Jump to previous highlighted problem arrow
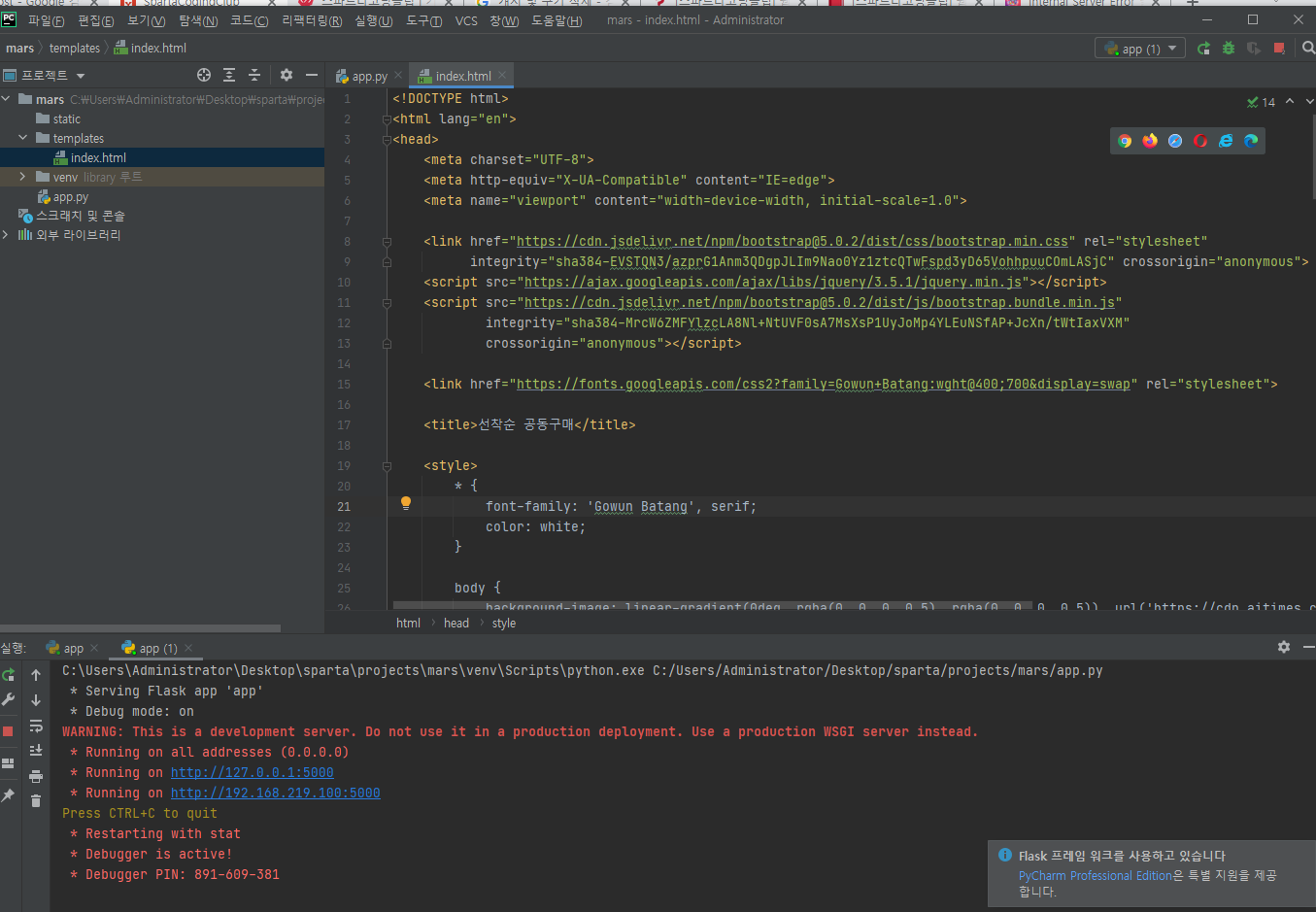This screenshot has height=912, width=1316. (1290, 101)
